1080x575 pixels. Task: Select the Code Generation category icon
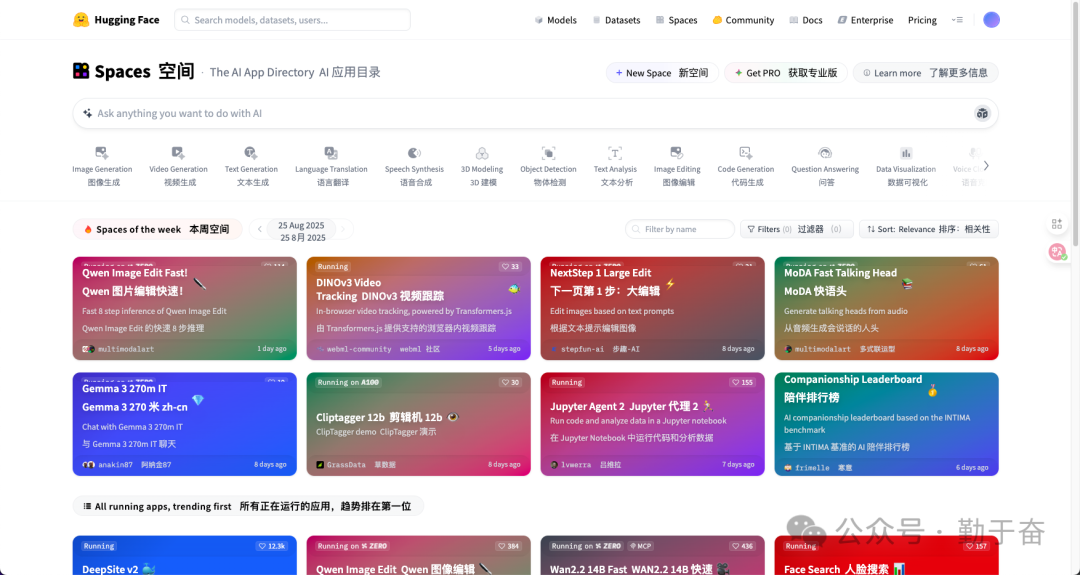tap(745, 153)
